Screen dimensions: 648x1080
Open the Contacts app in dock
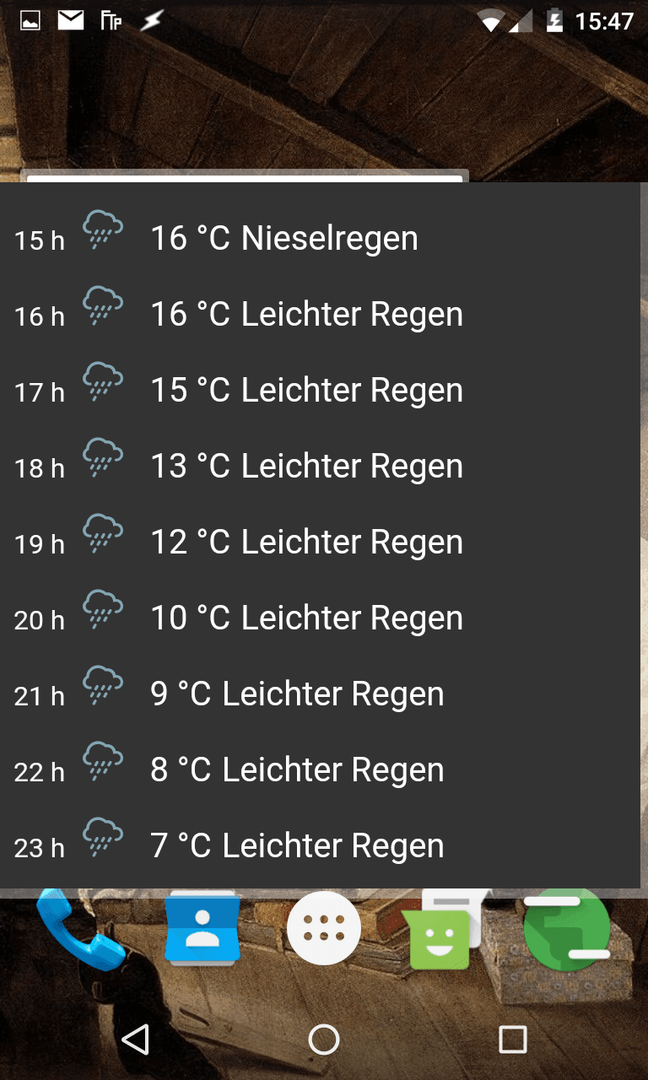tap(202, 929)
